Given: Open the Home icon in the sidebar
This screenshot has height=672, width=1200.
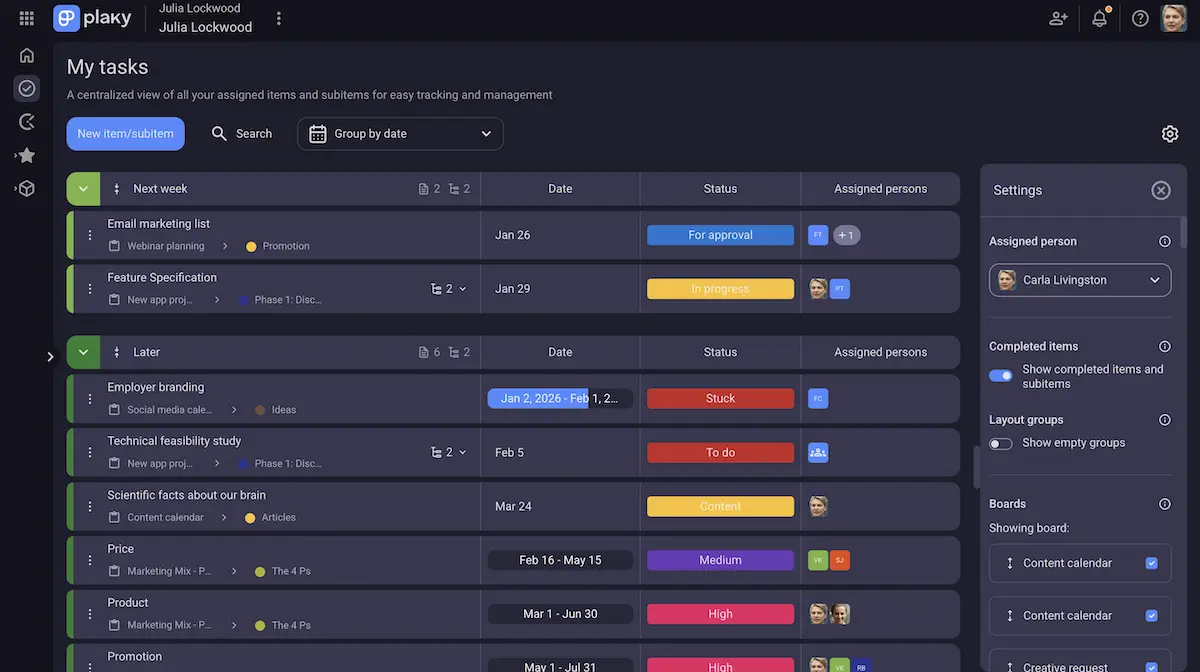Looking at the screenshot, I should point(26,55).
